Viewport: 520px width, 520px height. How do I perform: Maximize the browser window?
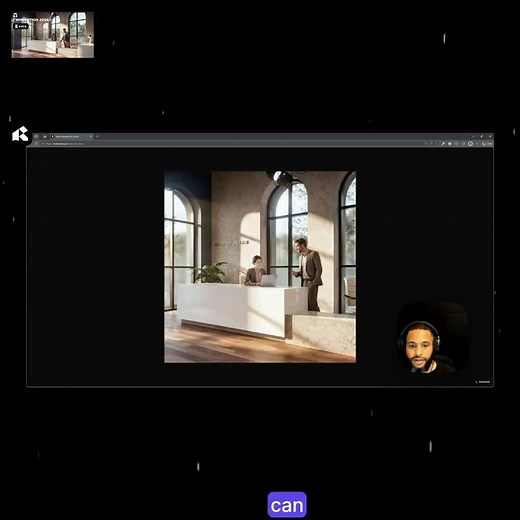481,136
